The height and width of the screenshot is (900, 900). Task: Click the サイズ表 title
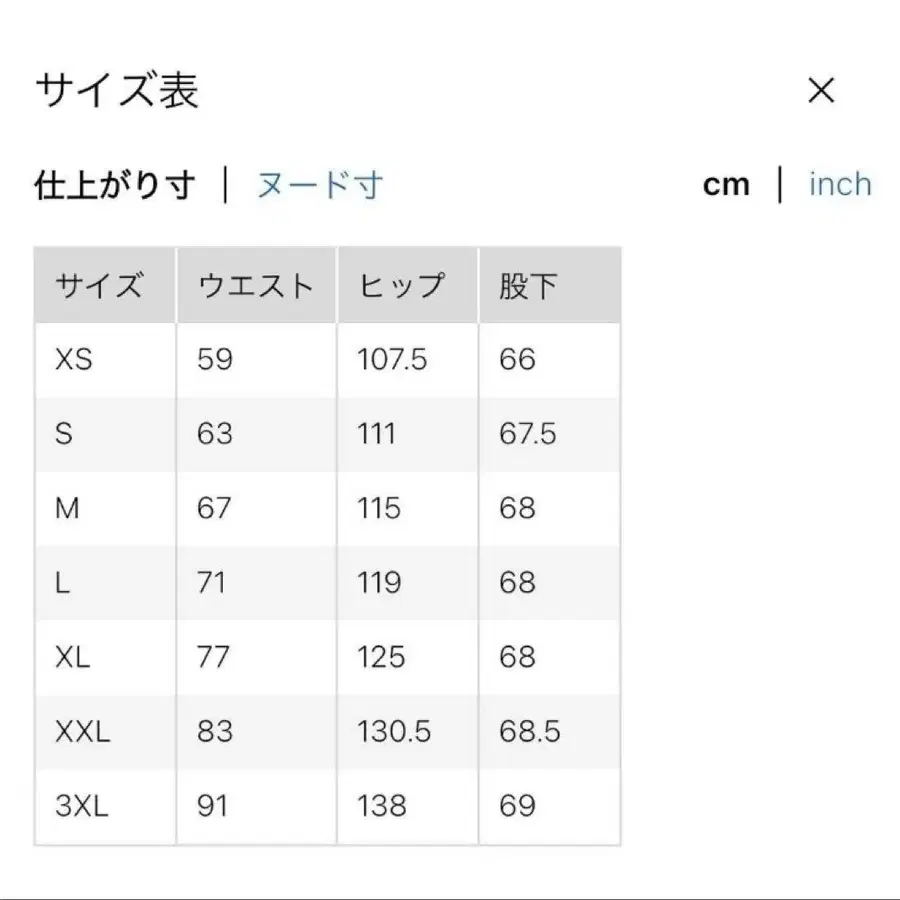(117, 88)
